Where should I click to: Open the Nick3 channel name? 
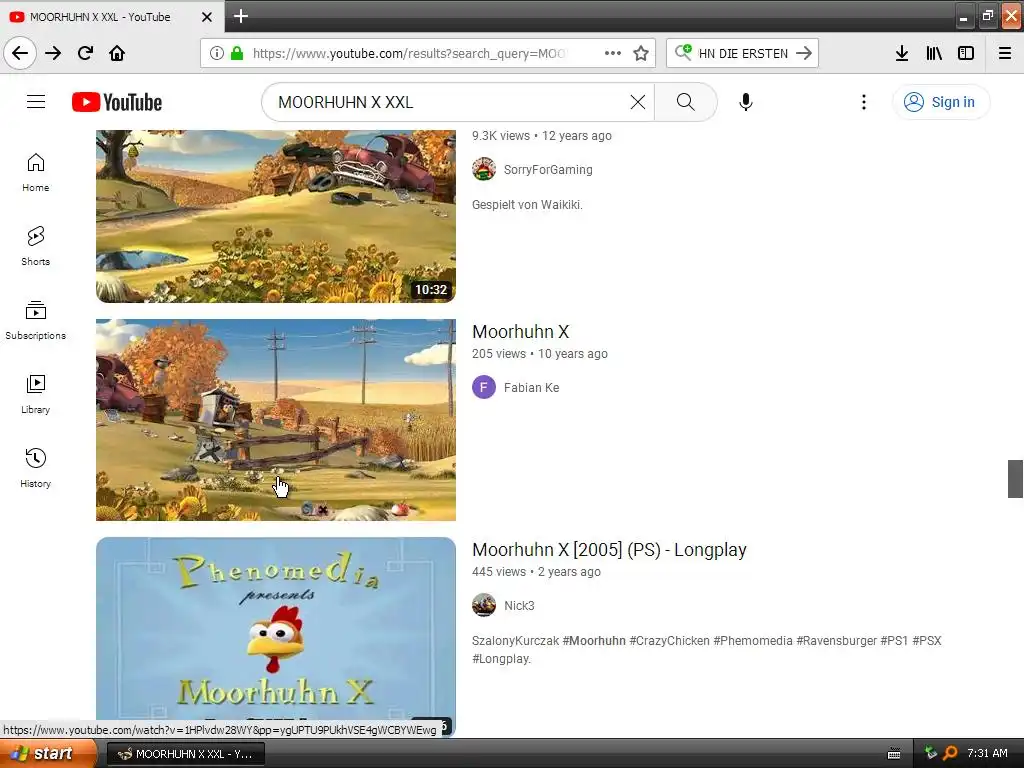click(x=519, y=605)
